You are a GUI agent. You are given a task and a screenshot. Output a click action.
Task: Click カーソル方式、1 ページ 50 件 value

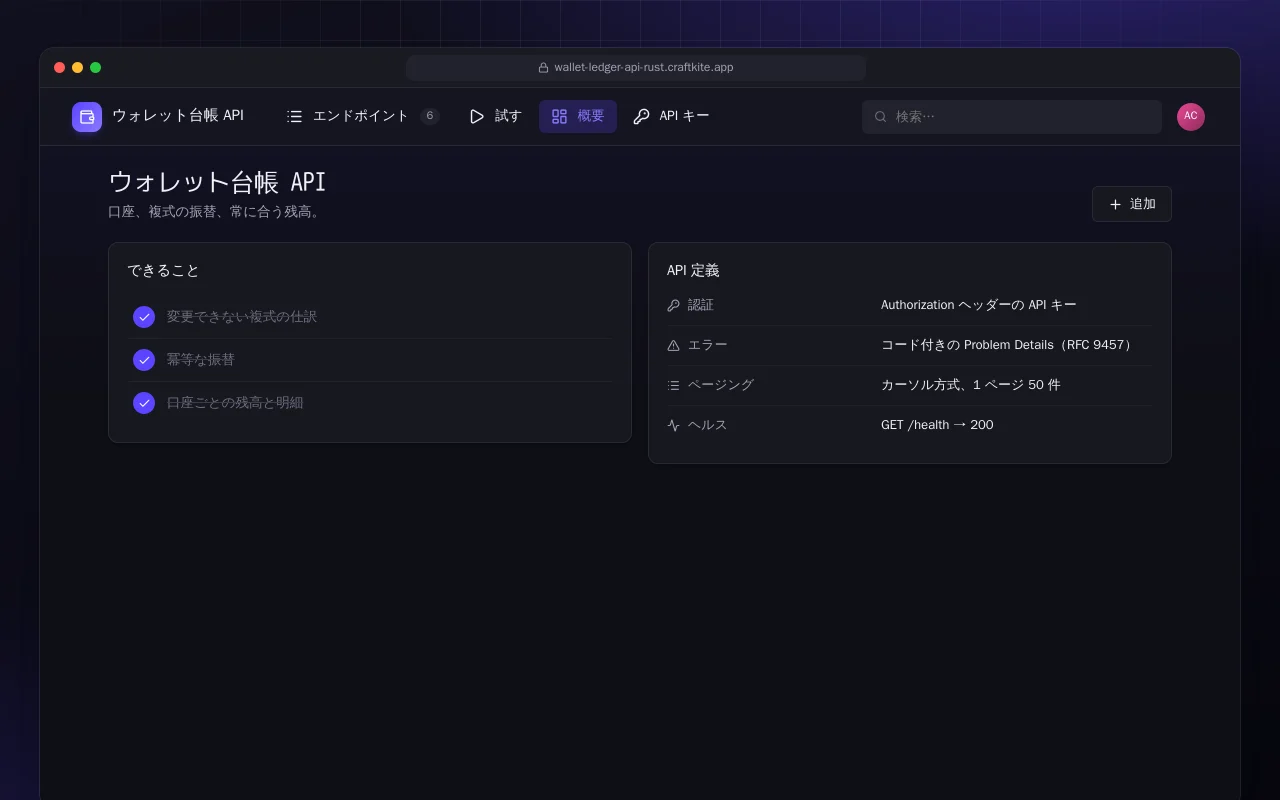pos(971,385)
